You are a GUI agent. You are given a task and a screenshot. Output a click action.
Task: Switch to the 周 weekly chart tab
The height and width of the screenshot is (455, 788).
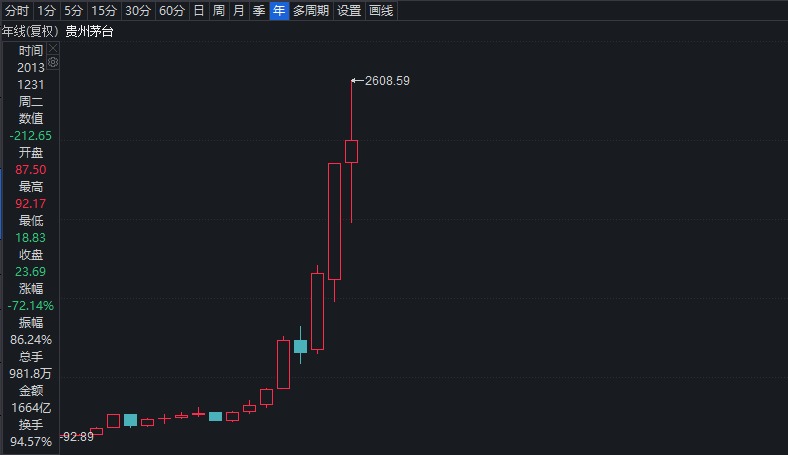[219, 11]
